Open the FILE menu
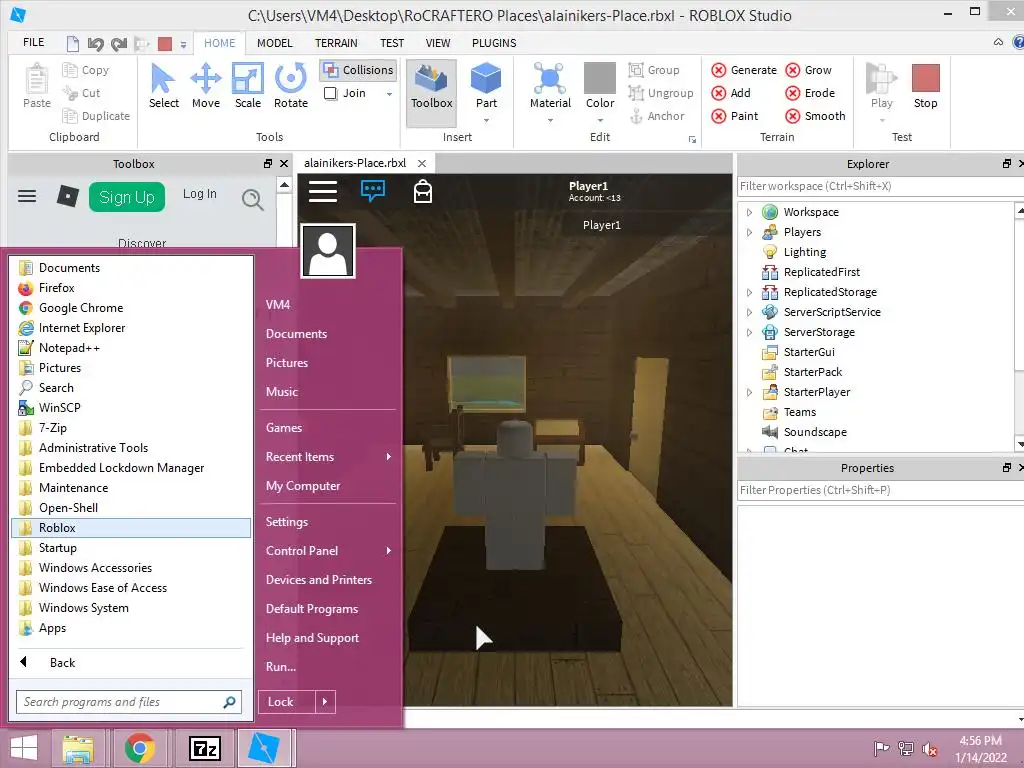The width and height of the screenshot is (1024, 768). tap(33, 42)
